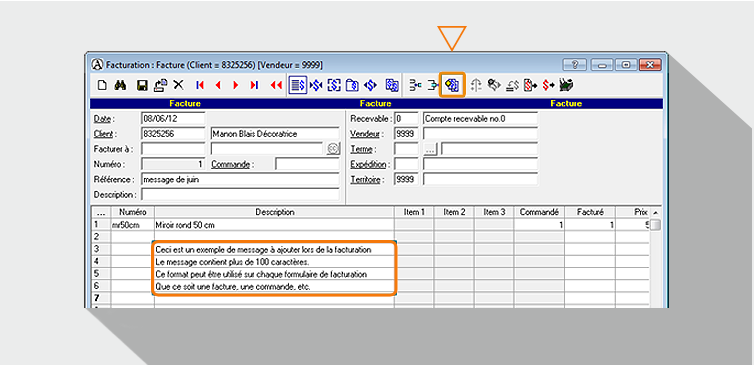Click the Client number field 8325256

(x=174, y=134)
